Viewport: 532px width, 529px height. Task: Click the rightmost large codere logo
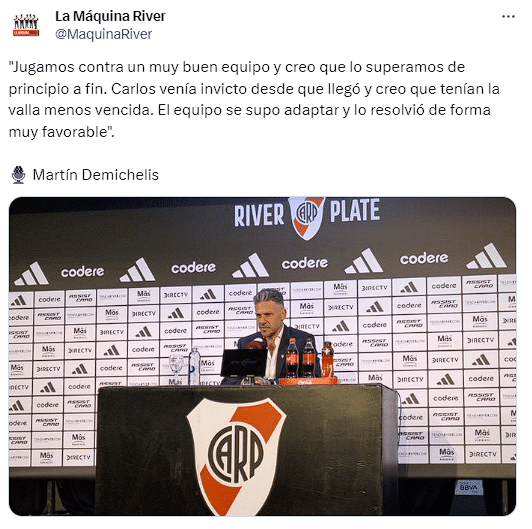(x=424, y=259)
